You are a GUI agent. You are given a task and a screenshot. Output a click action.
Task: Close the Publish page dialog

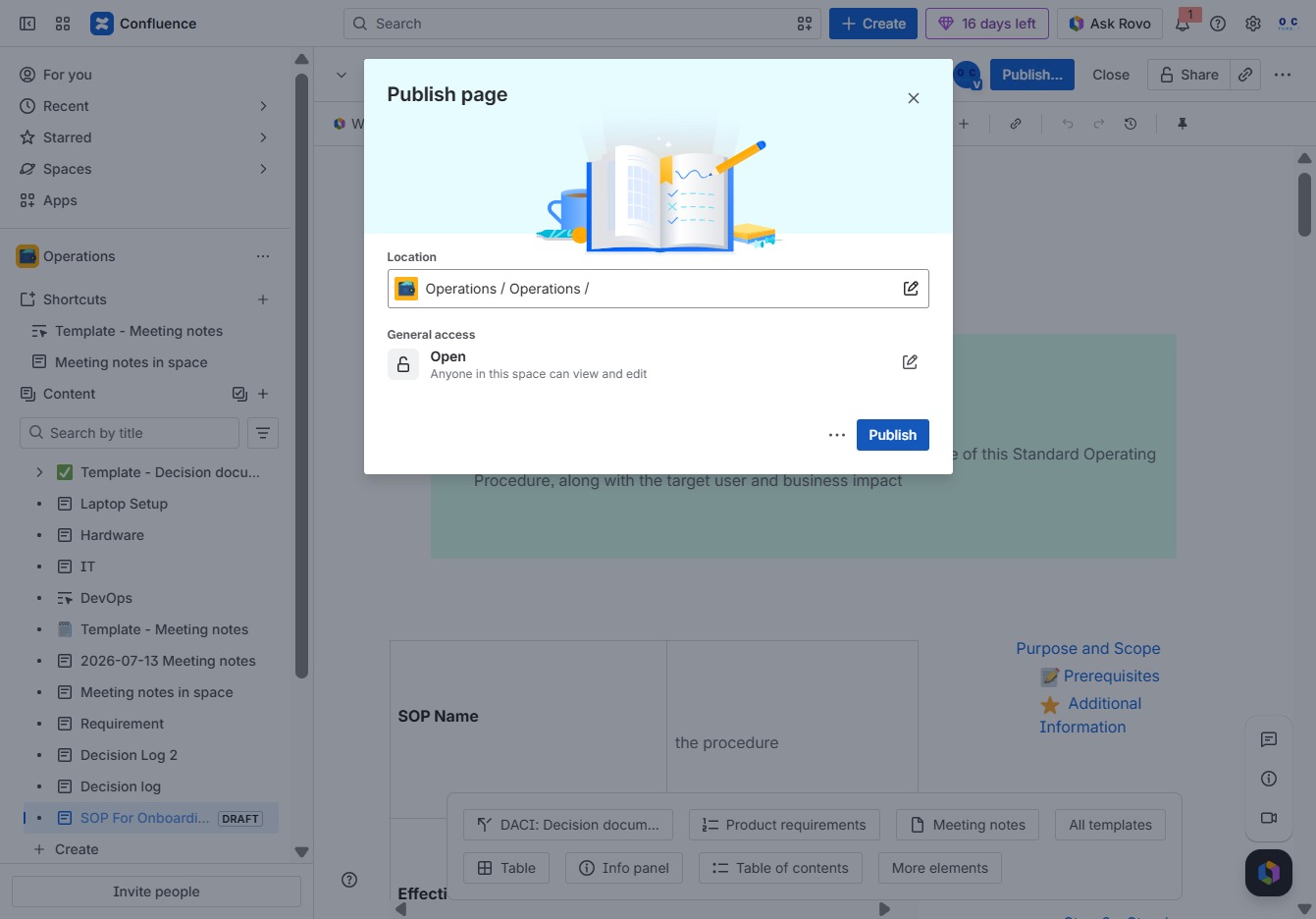(914, 98)
